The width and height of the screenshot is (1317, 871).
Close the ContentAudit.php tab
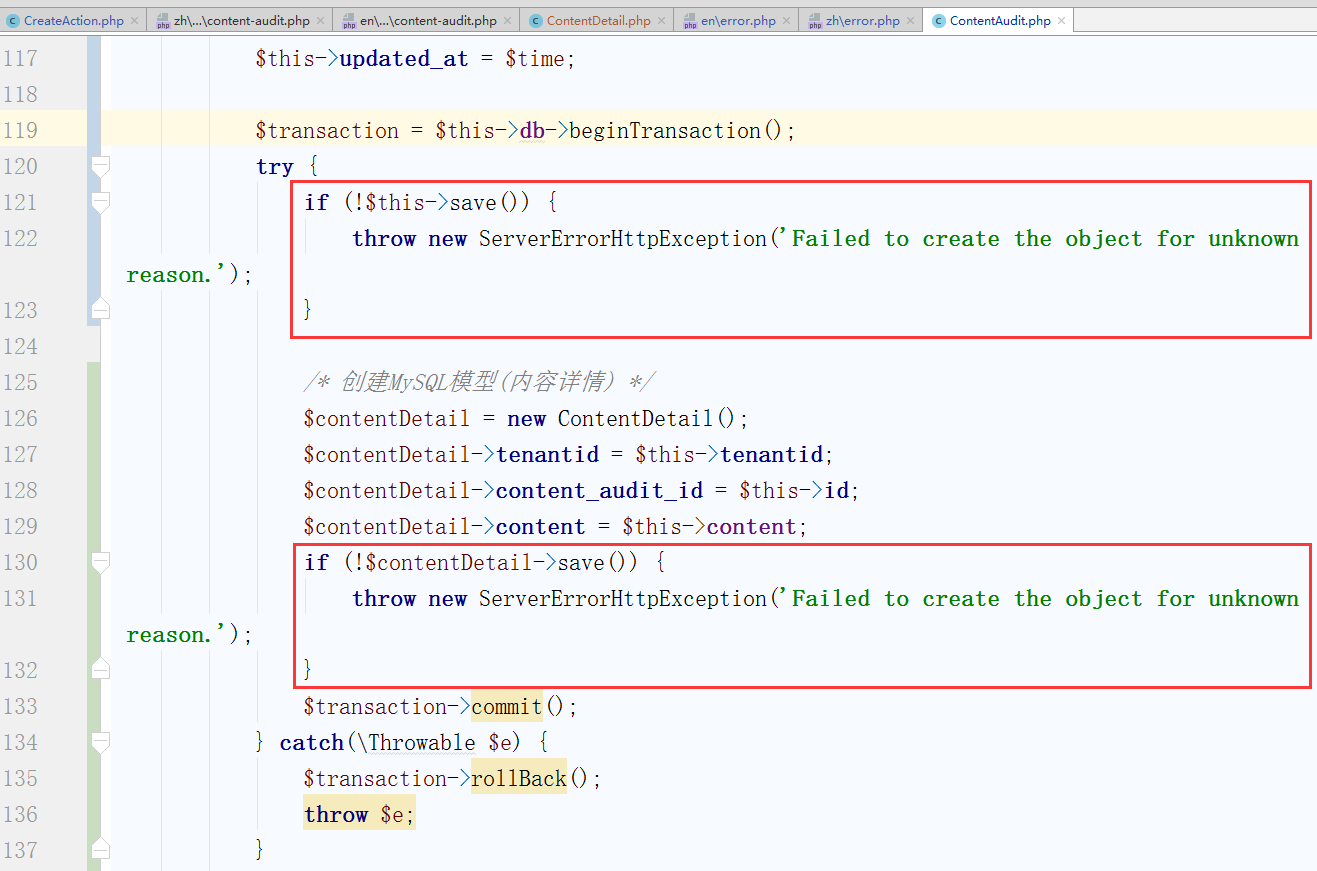coord(1061,20)
